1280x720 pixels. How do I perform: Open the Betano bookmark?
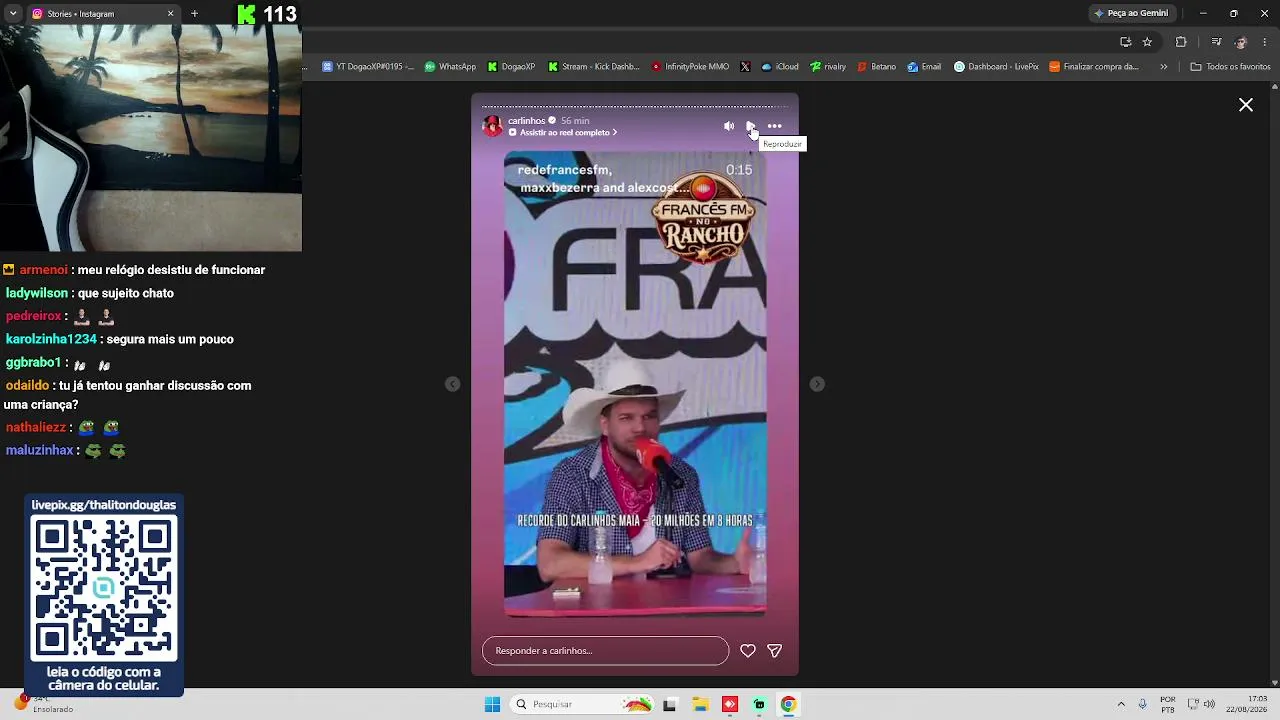877,67
